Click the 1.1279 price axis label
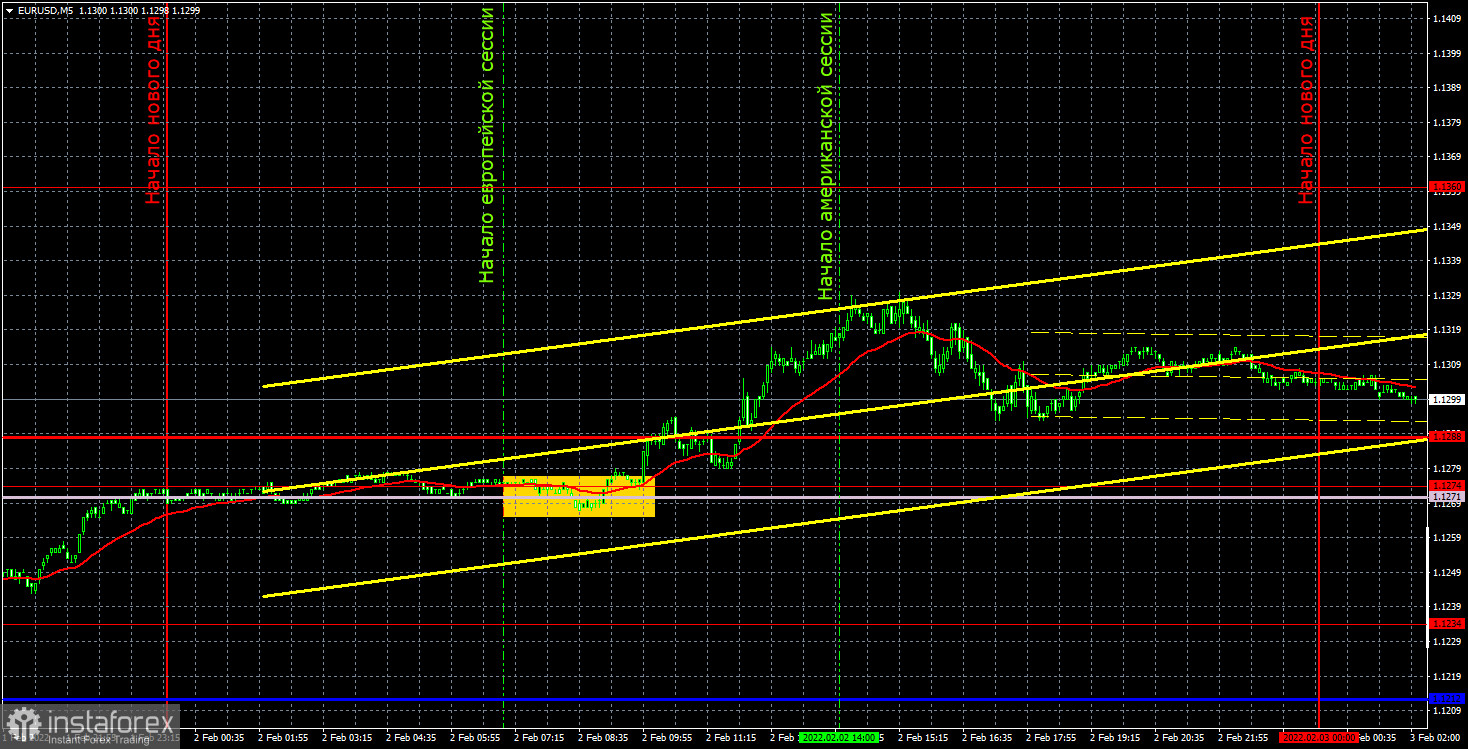Viewport: 1468px width, 749px height. coord(1446,468)
